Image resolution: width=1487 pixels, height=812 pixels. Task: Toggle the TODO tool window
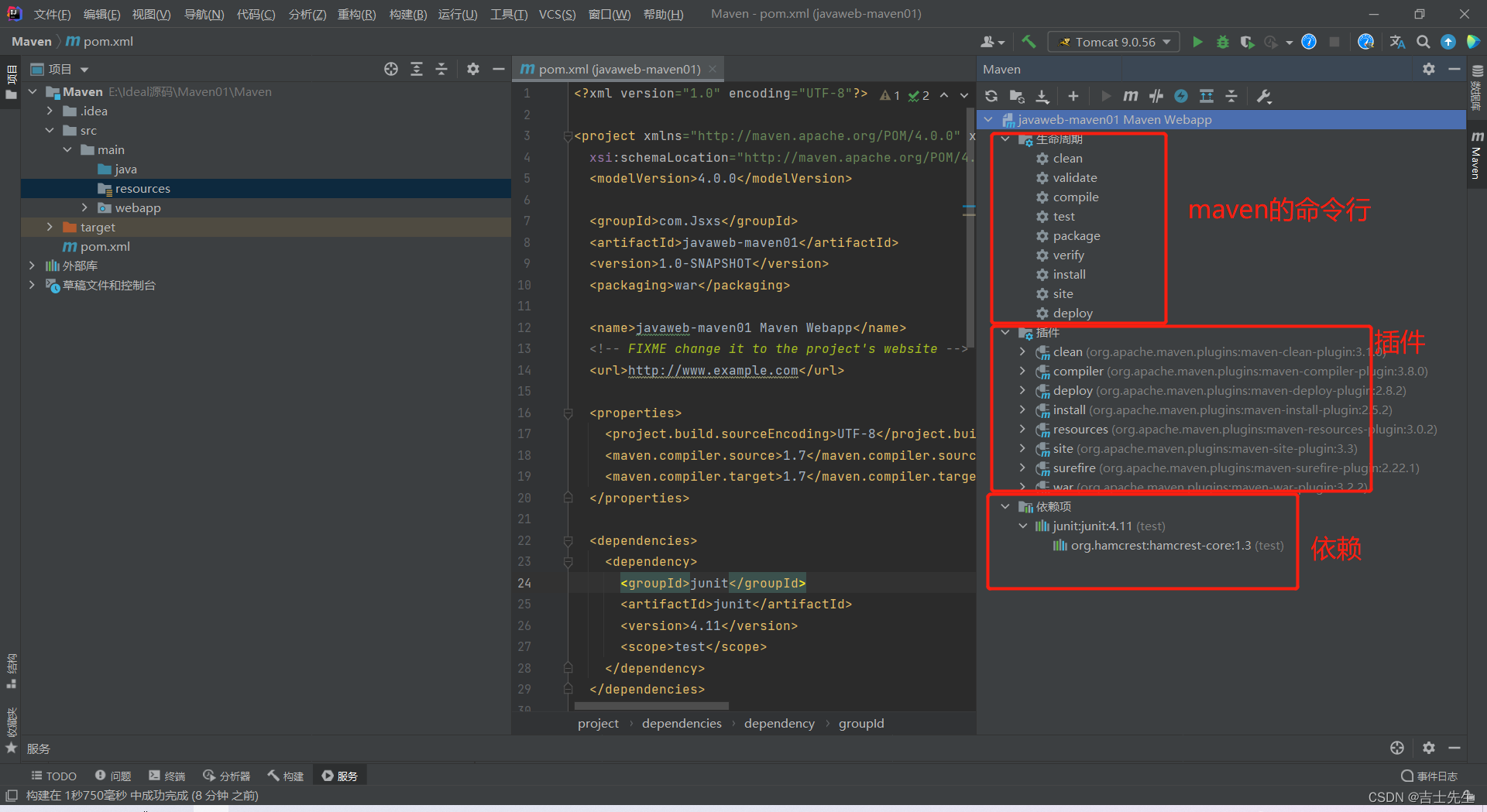pos(53,776)
